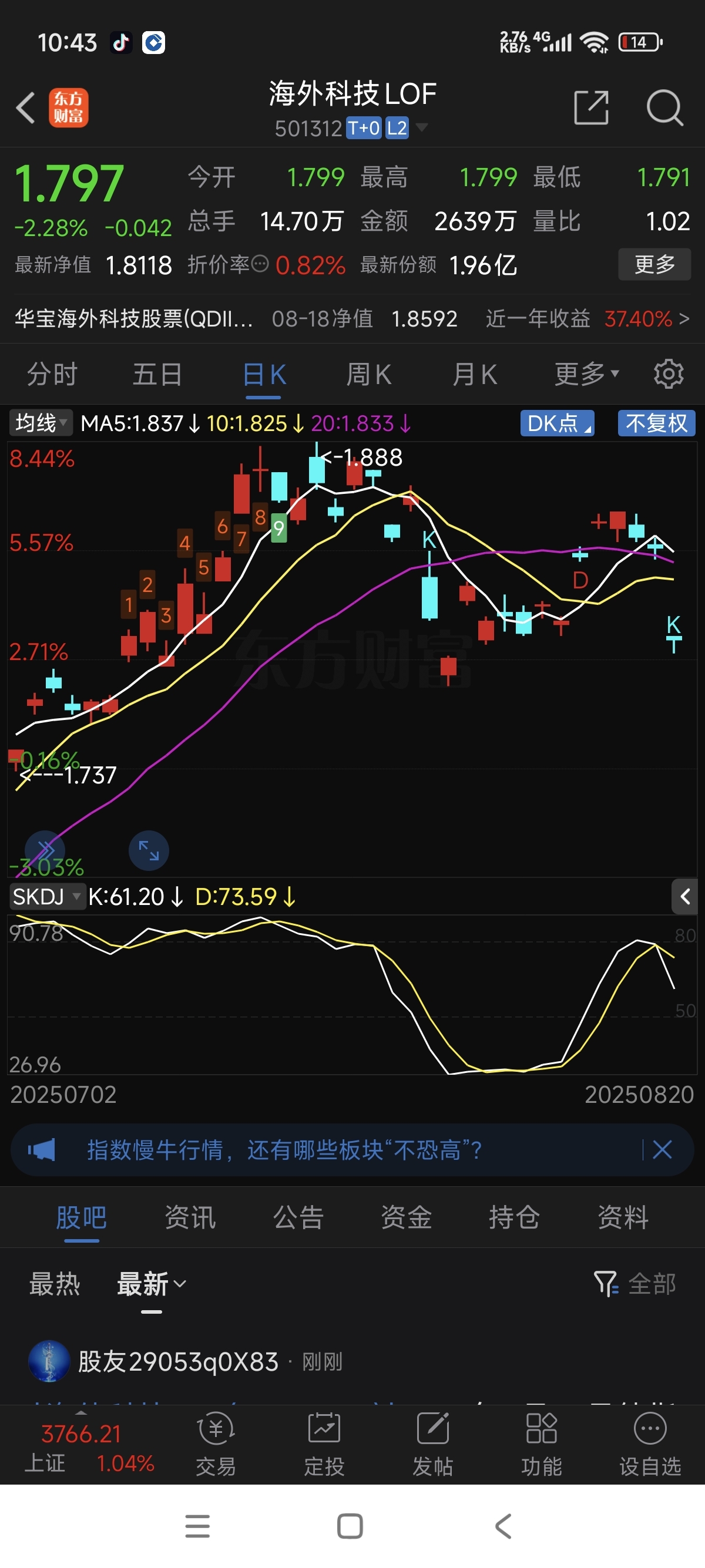
Task: Open the 不复权 adjustment selector
Action: [656, 422]
